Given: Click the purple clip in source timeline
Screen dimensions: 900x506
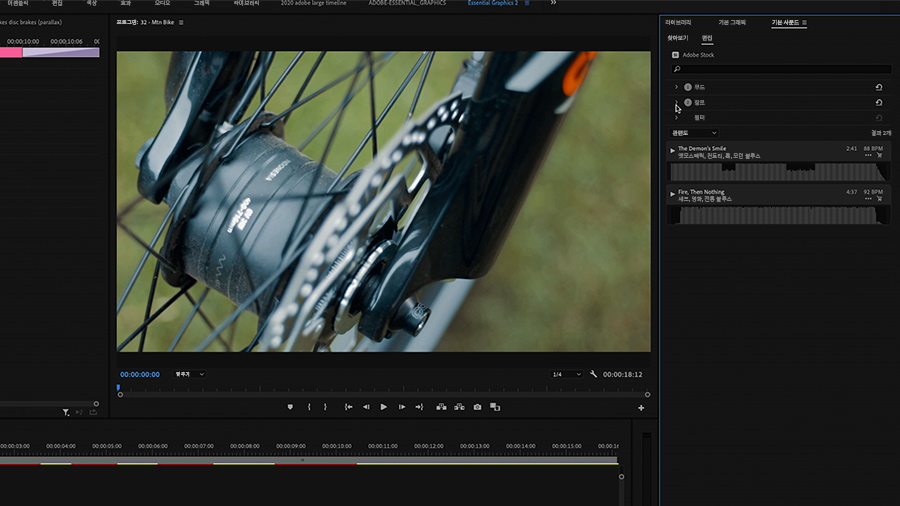Looking at the screenshot, I should (61, 53).
